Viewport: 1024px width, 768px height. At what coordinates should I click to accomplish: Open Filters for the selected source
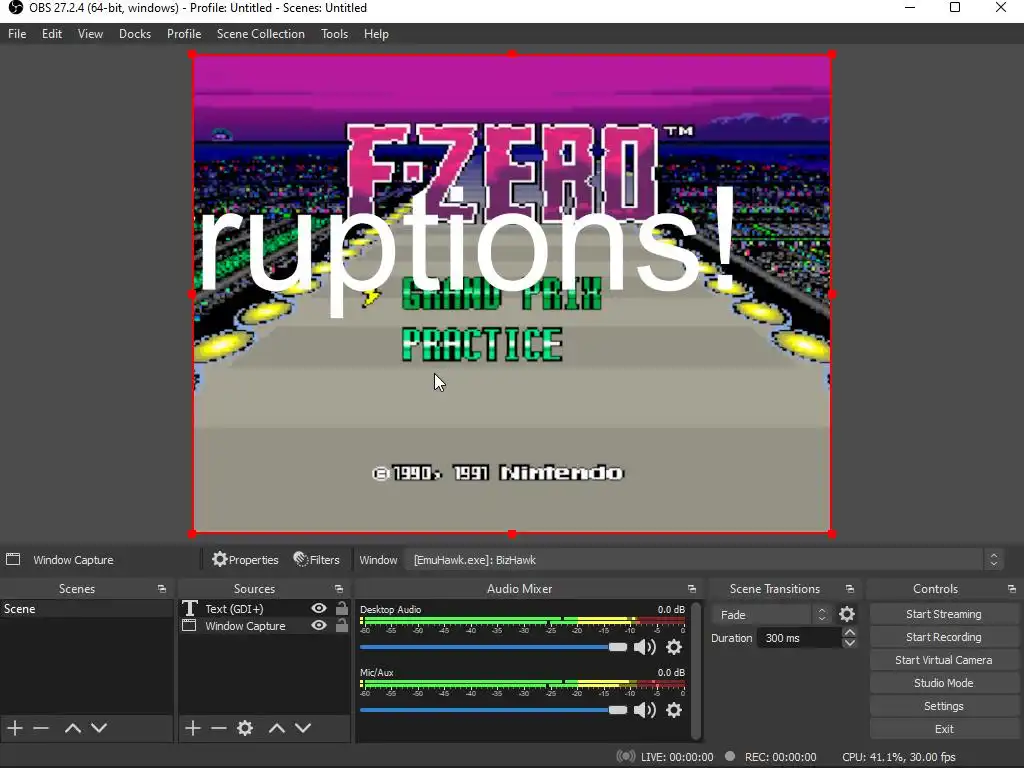point(317,560)
